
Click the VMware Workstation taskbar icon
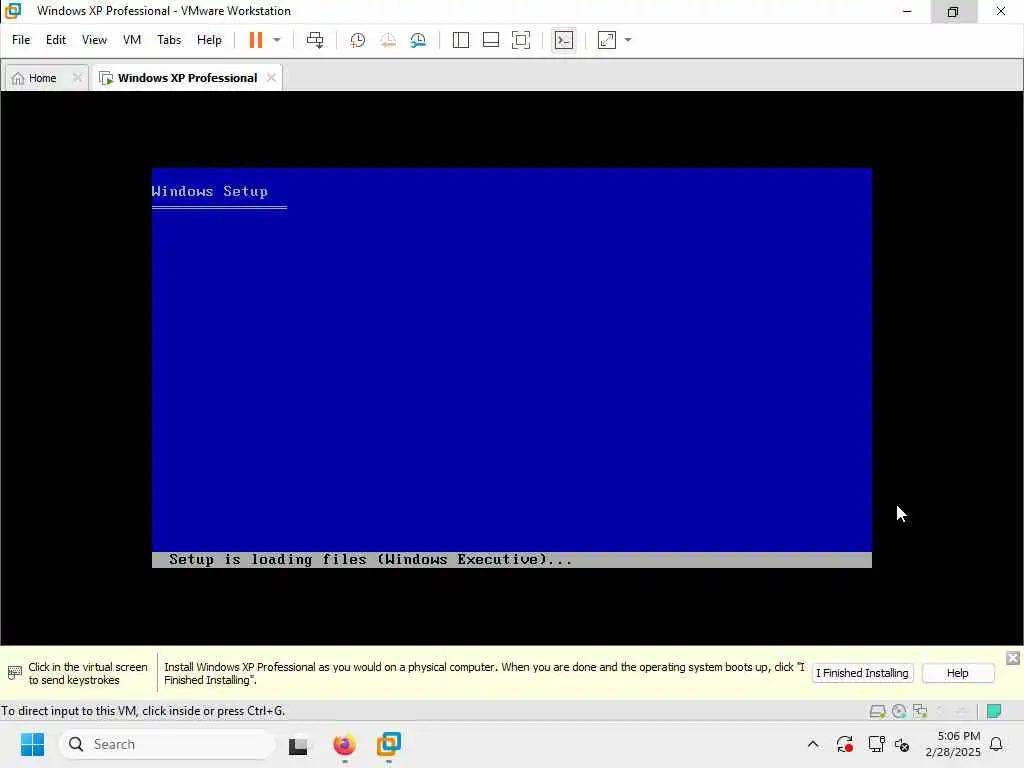point(389,744)
